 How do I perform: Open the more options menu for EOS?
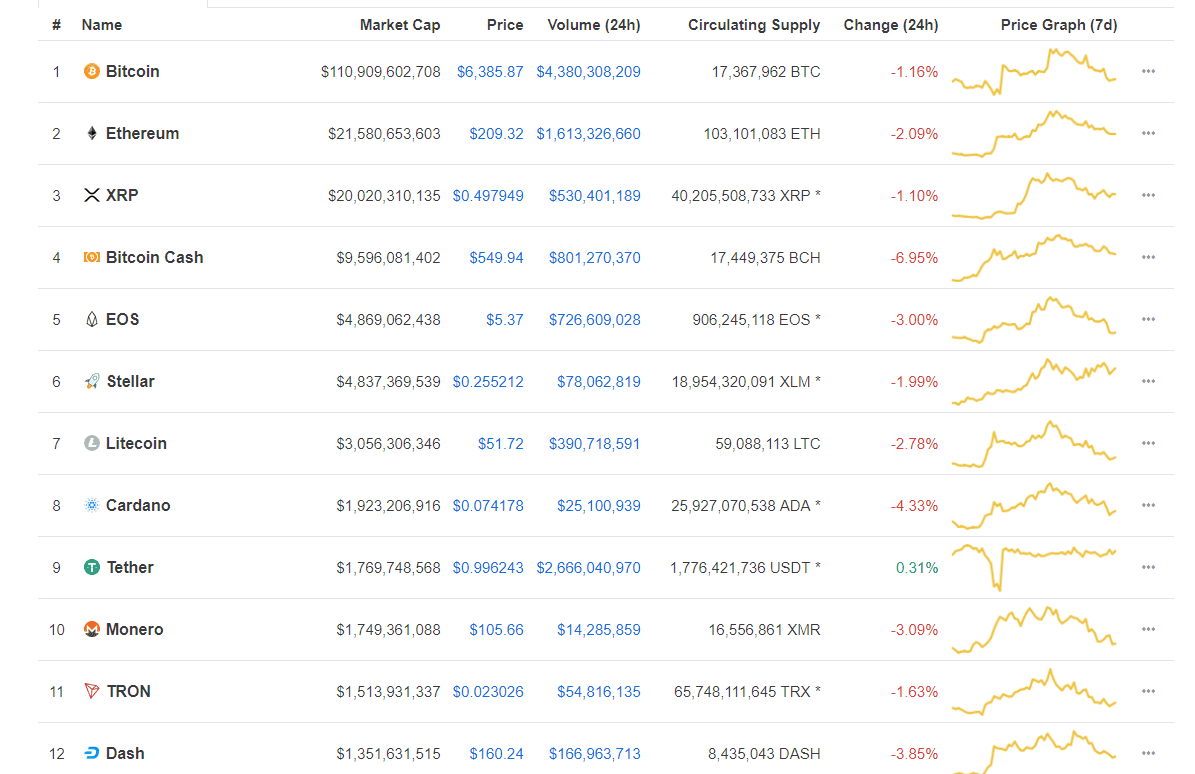1149,319
